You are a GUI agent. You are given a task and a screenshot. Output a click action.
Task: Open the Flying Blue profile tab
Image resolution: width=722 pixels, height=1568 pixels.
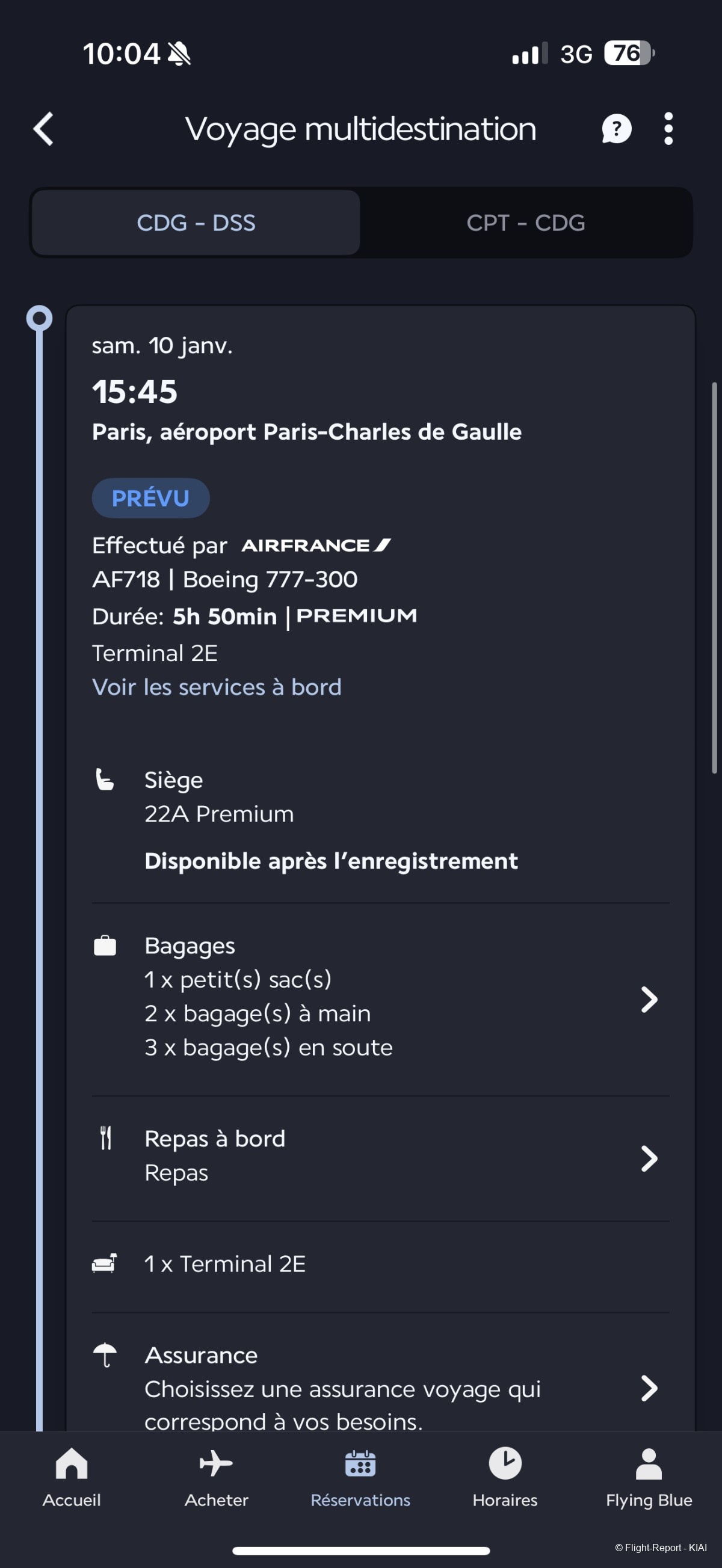649,1477
